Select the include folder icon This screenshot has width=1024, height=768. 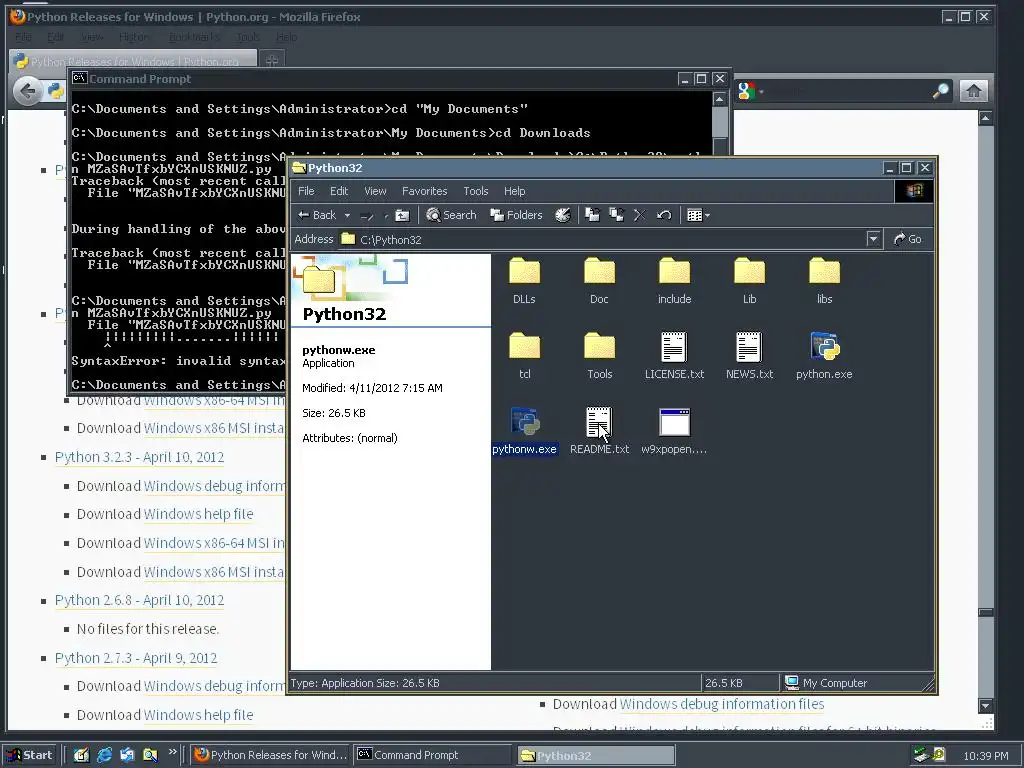pyautogui.click(x=675, y=271)
